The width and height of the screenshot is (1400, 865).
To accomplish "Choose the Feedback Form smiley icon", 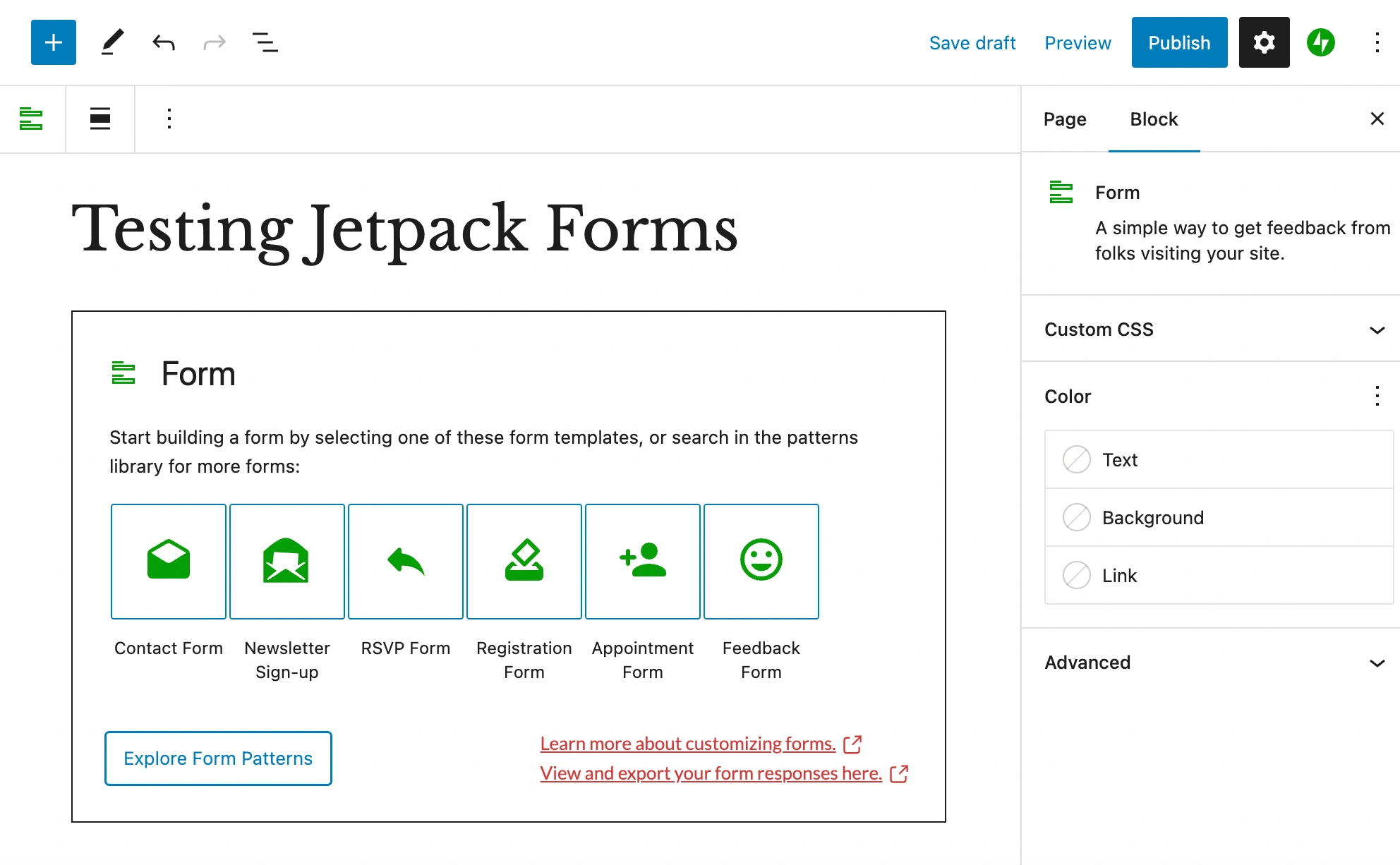I will (x=761, y=561).
